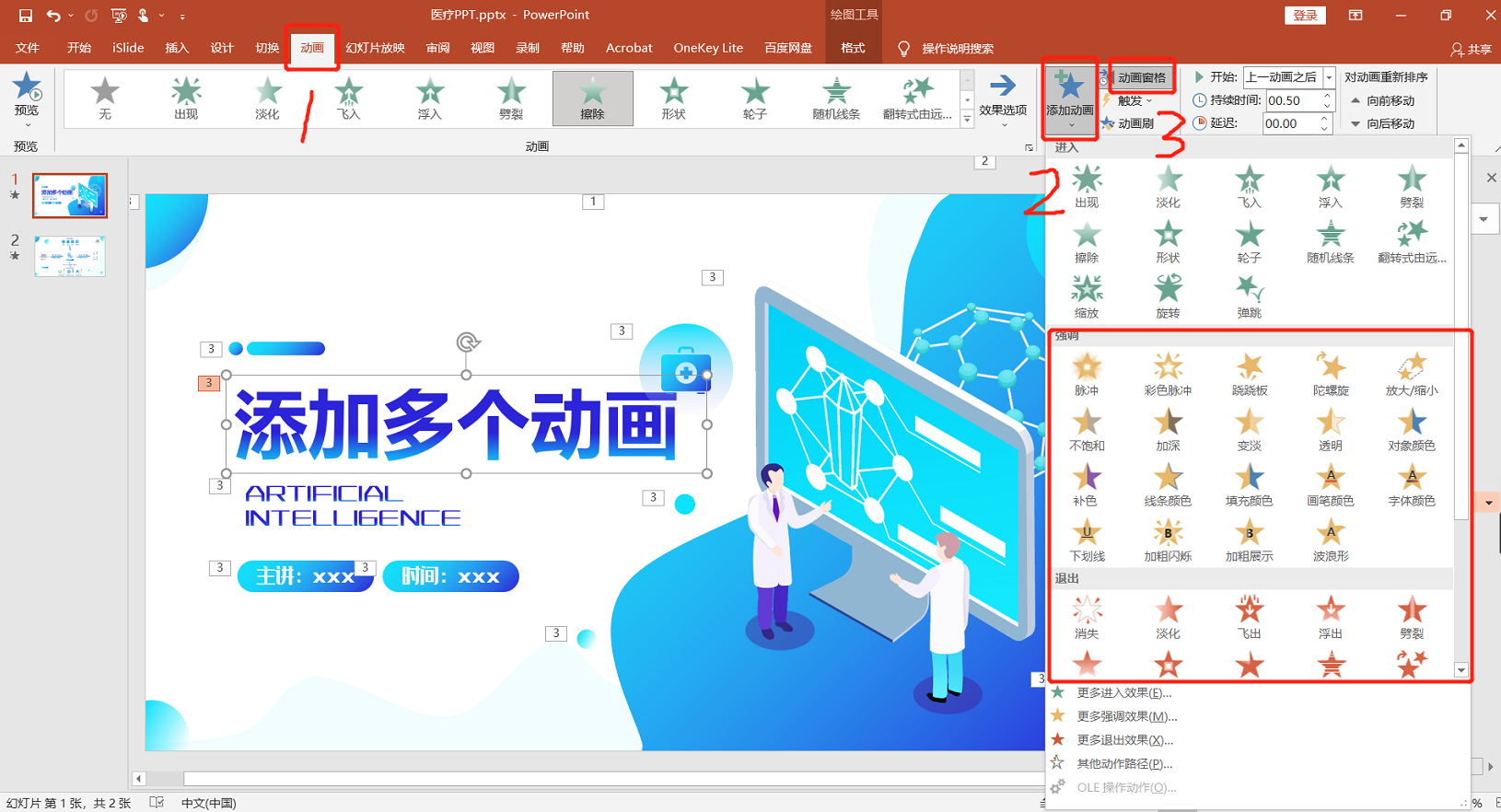This screenshot has height=812, width=1501.
Task: Preview animations with the 预览 star button
Action: 27,99
